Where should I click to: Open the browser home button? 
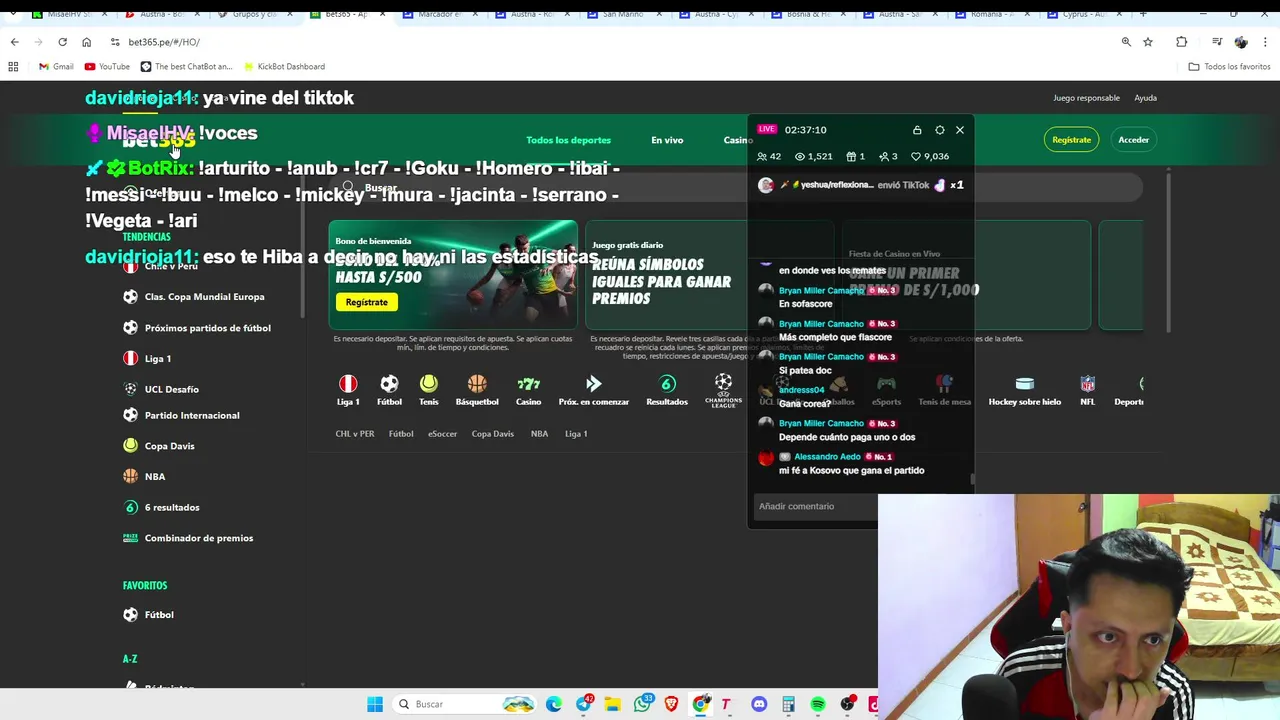coord(86,42)
